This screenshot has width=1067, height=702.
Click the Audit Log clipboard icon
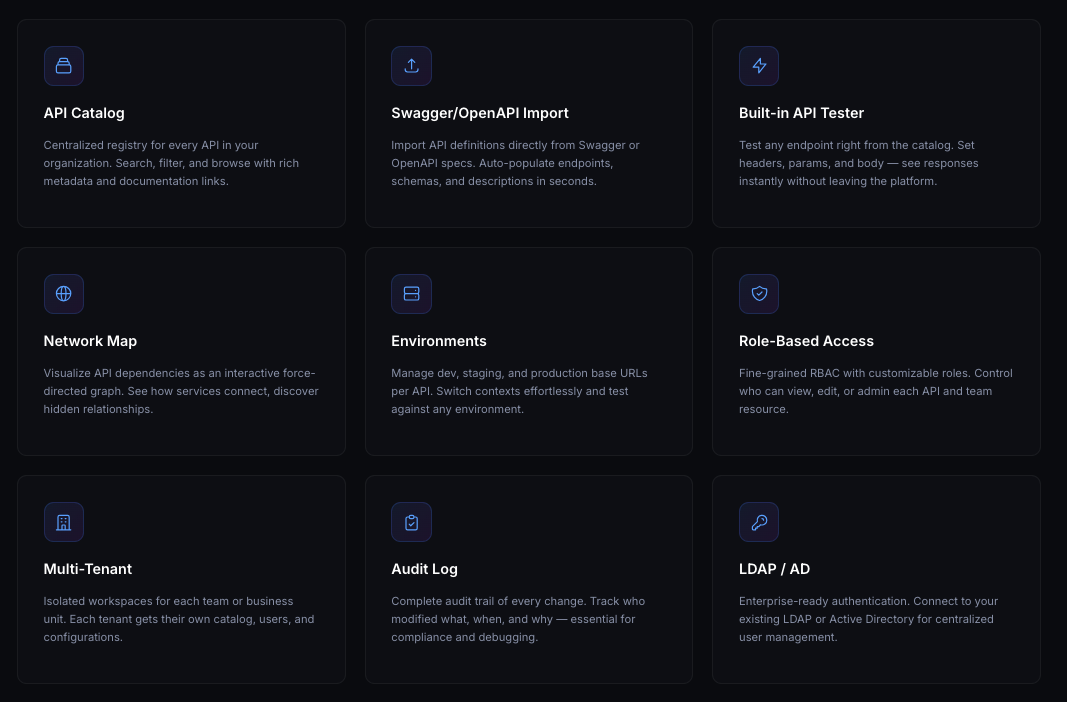pyautogui.click(x=411, y=522)
